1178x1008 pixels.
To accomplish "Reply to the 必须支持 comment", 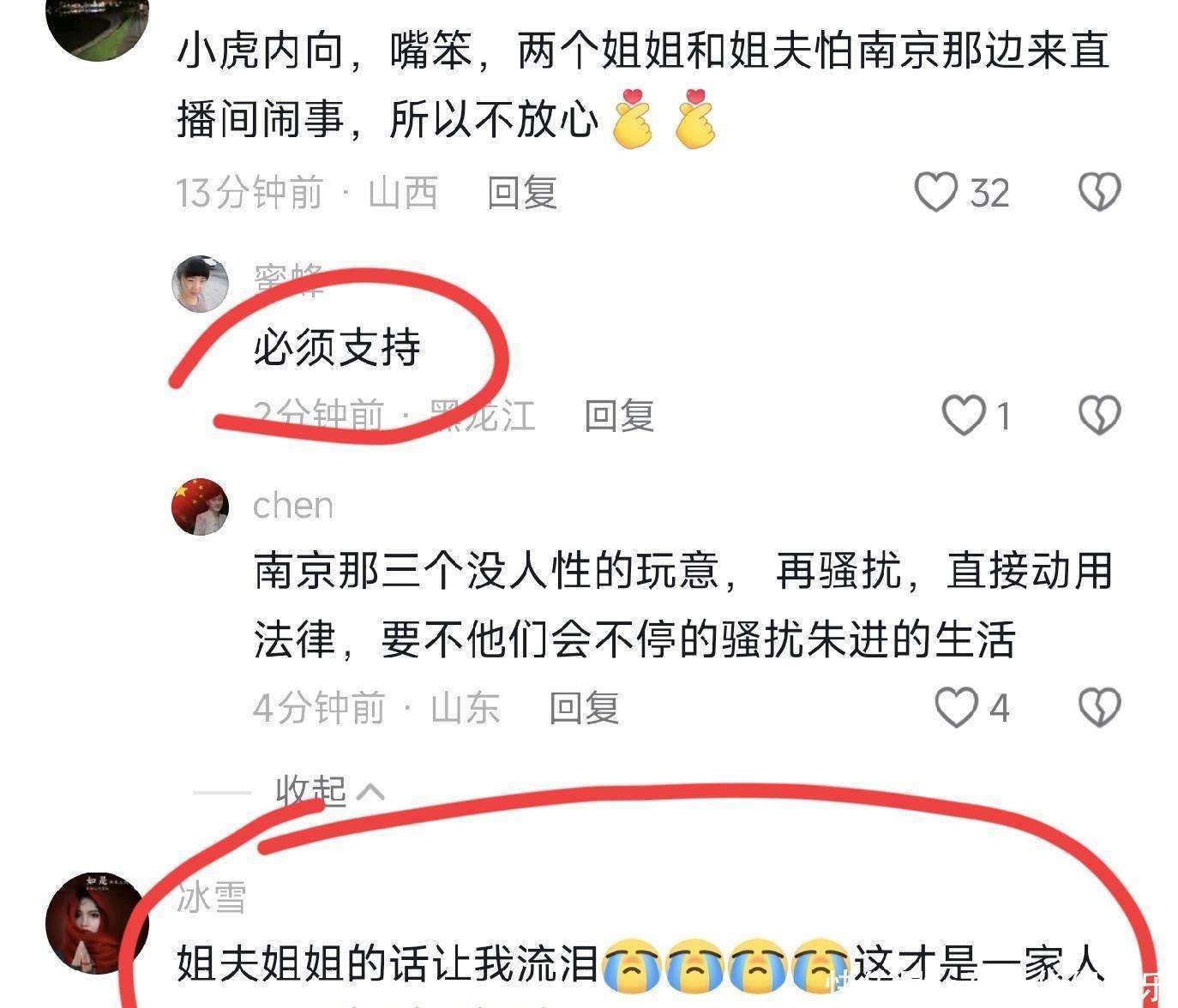I will (x=619, y=416).
